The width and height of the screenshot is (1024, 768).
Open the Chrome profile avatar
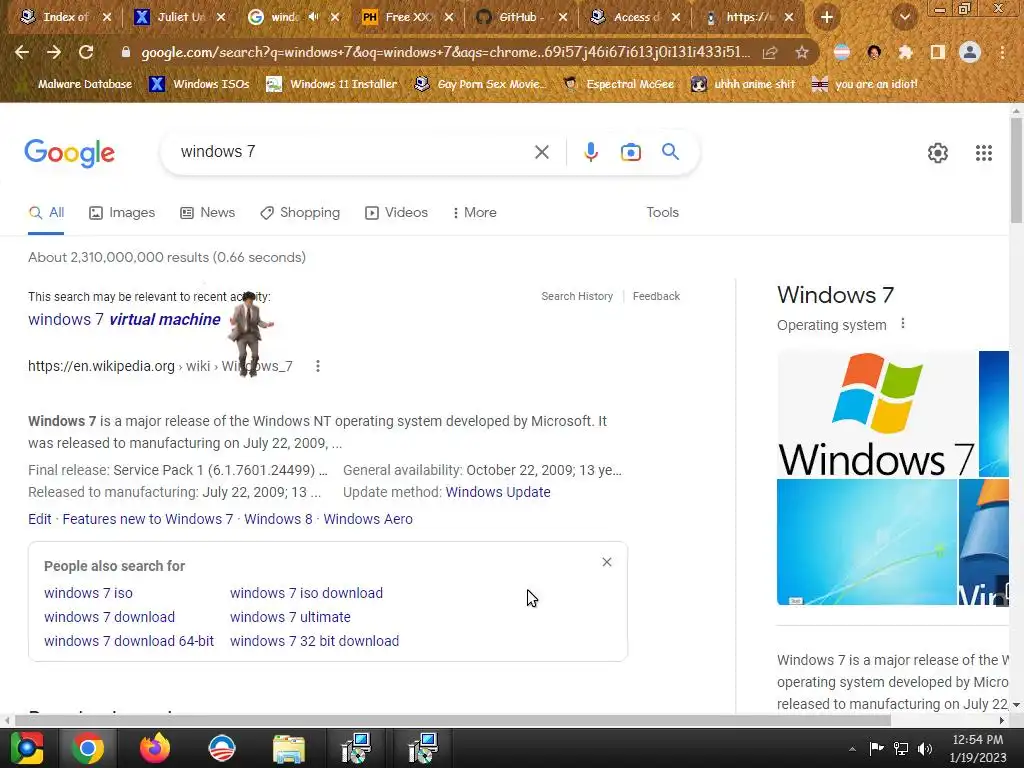pos(970,52)
